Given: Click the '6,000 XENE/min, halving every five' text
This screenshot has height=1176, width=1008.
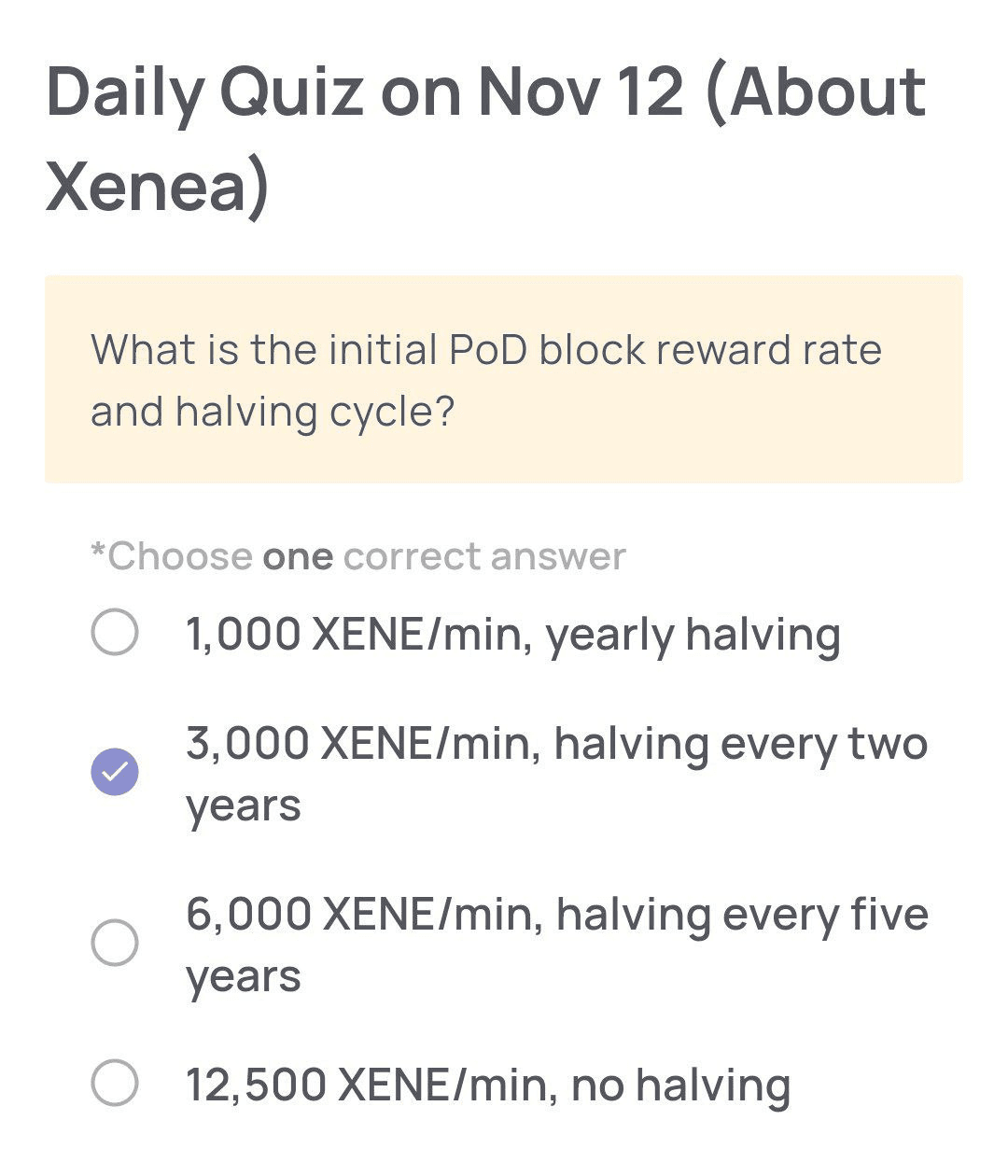Looking at the screenshot, I should [556, 914].
